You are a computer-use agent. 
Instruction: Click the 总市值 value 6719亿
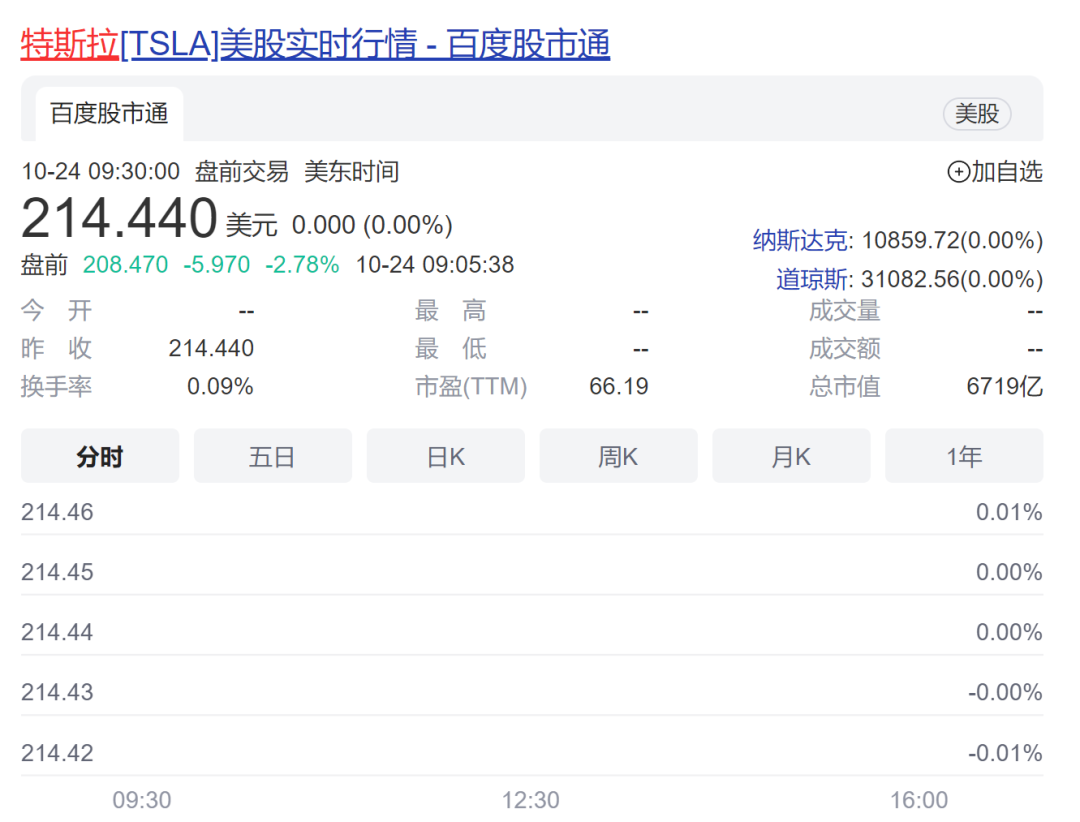point(1004,387)
